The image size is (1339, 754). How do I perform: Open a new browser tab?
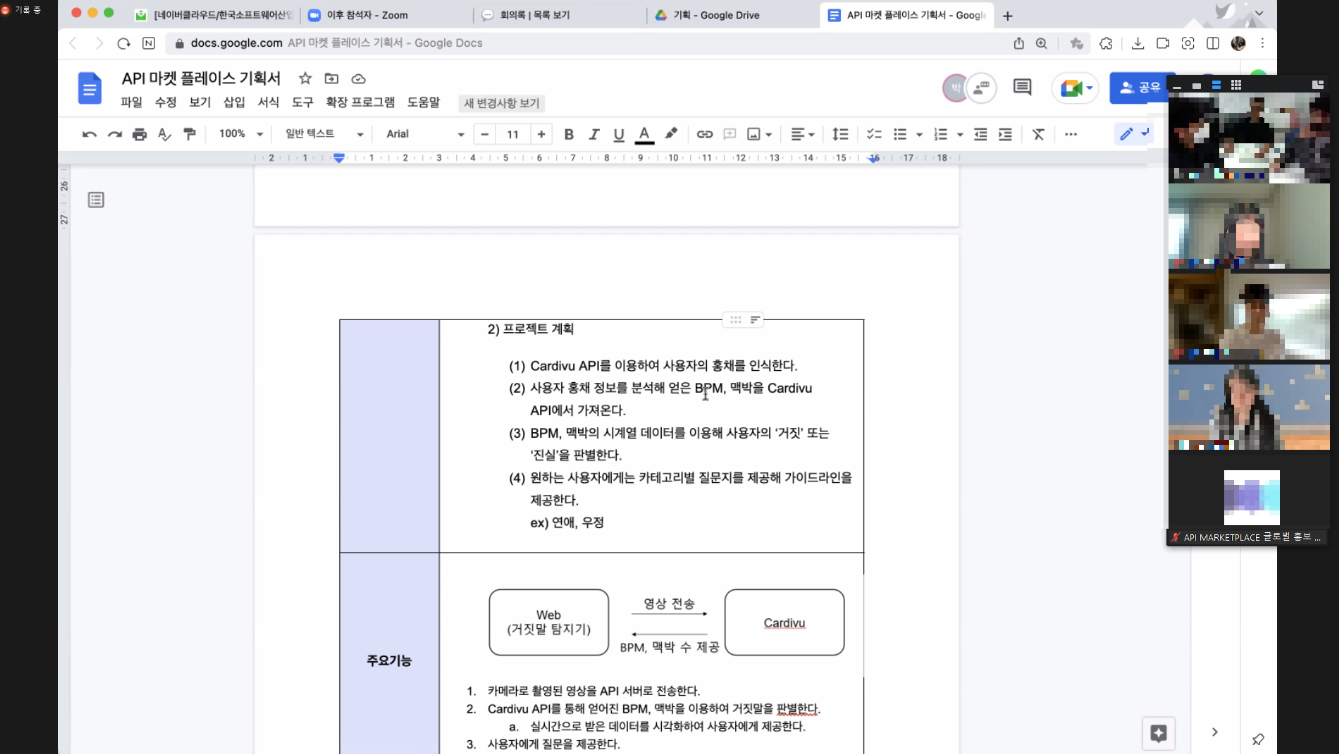click(1007, 16)
